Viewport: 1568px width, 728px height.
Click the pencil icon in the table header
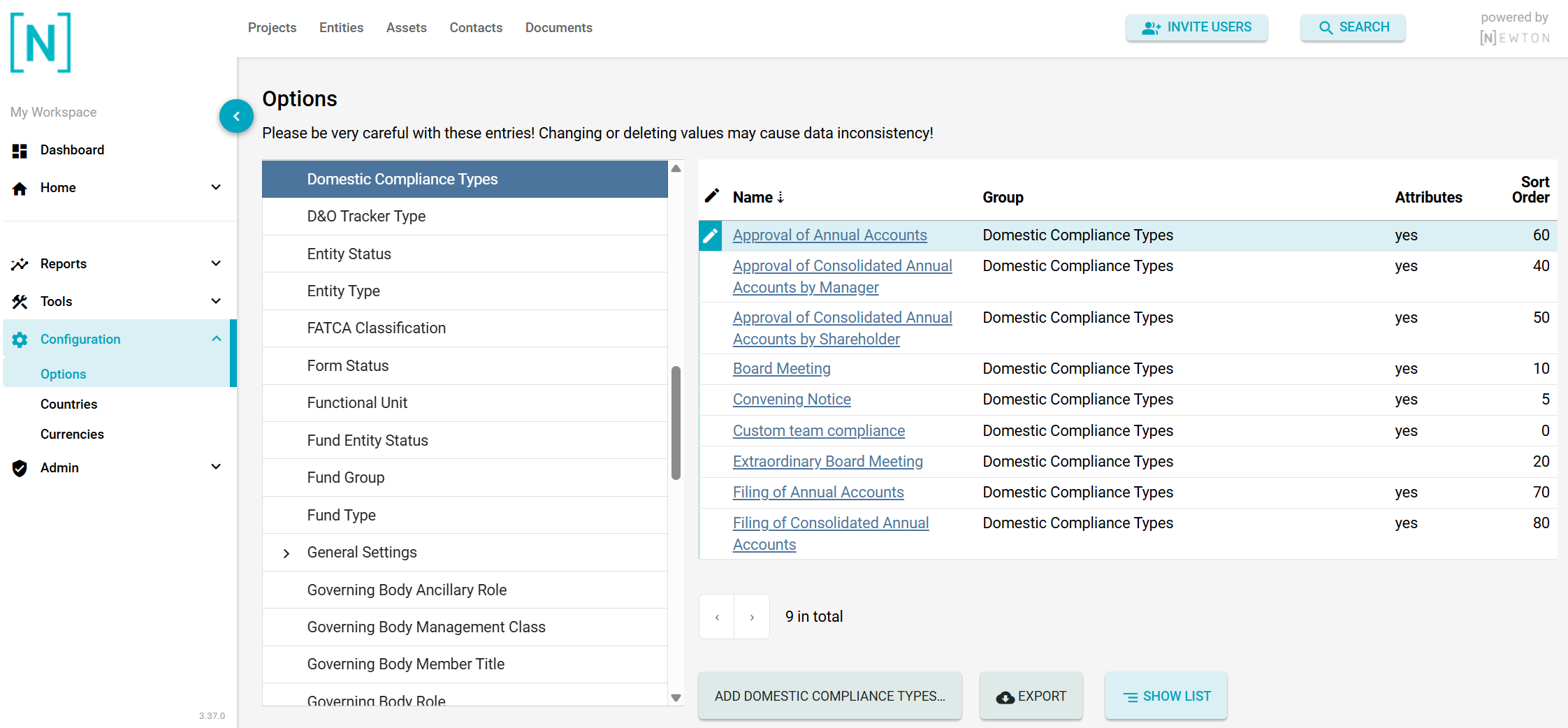tap(711, 196)
